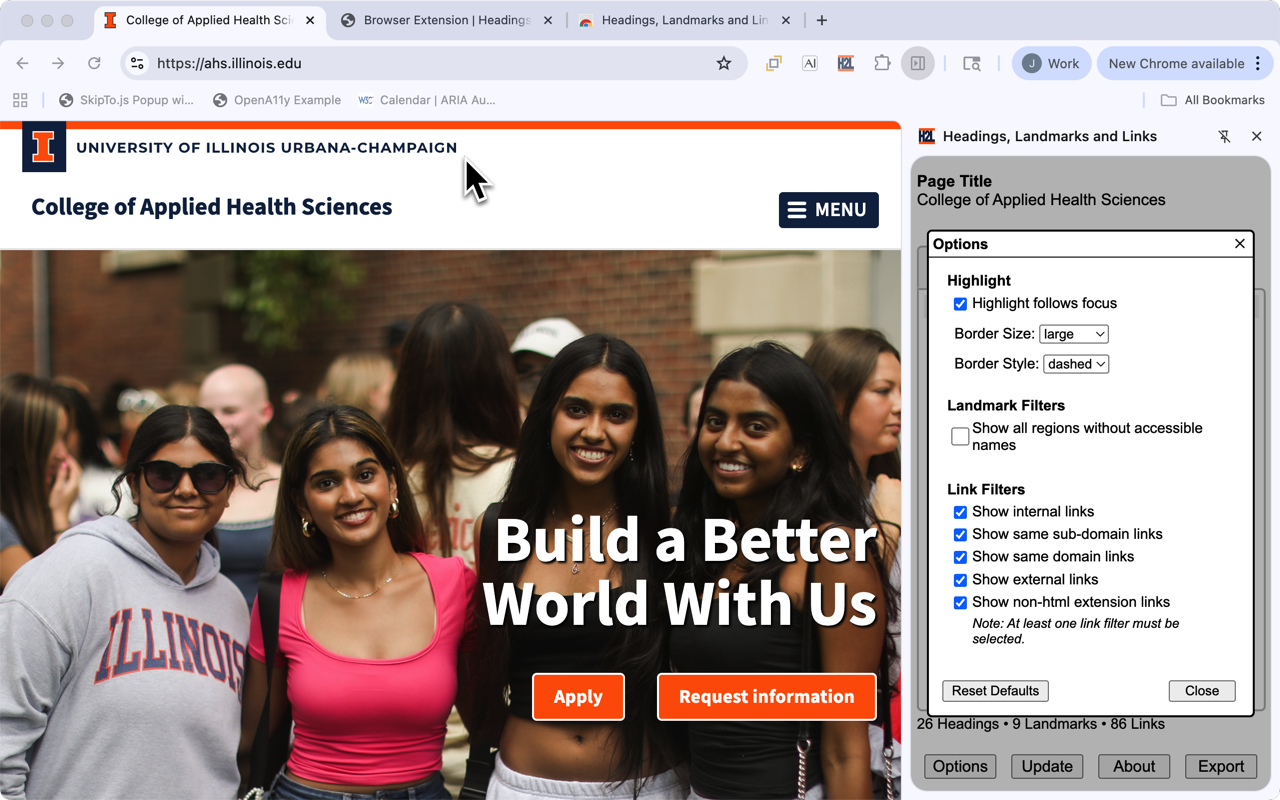Expand the site MENU button

click(828, 210)
